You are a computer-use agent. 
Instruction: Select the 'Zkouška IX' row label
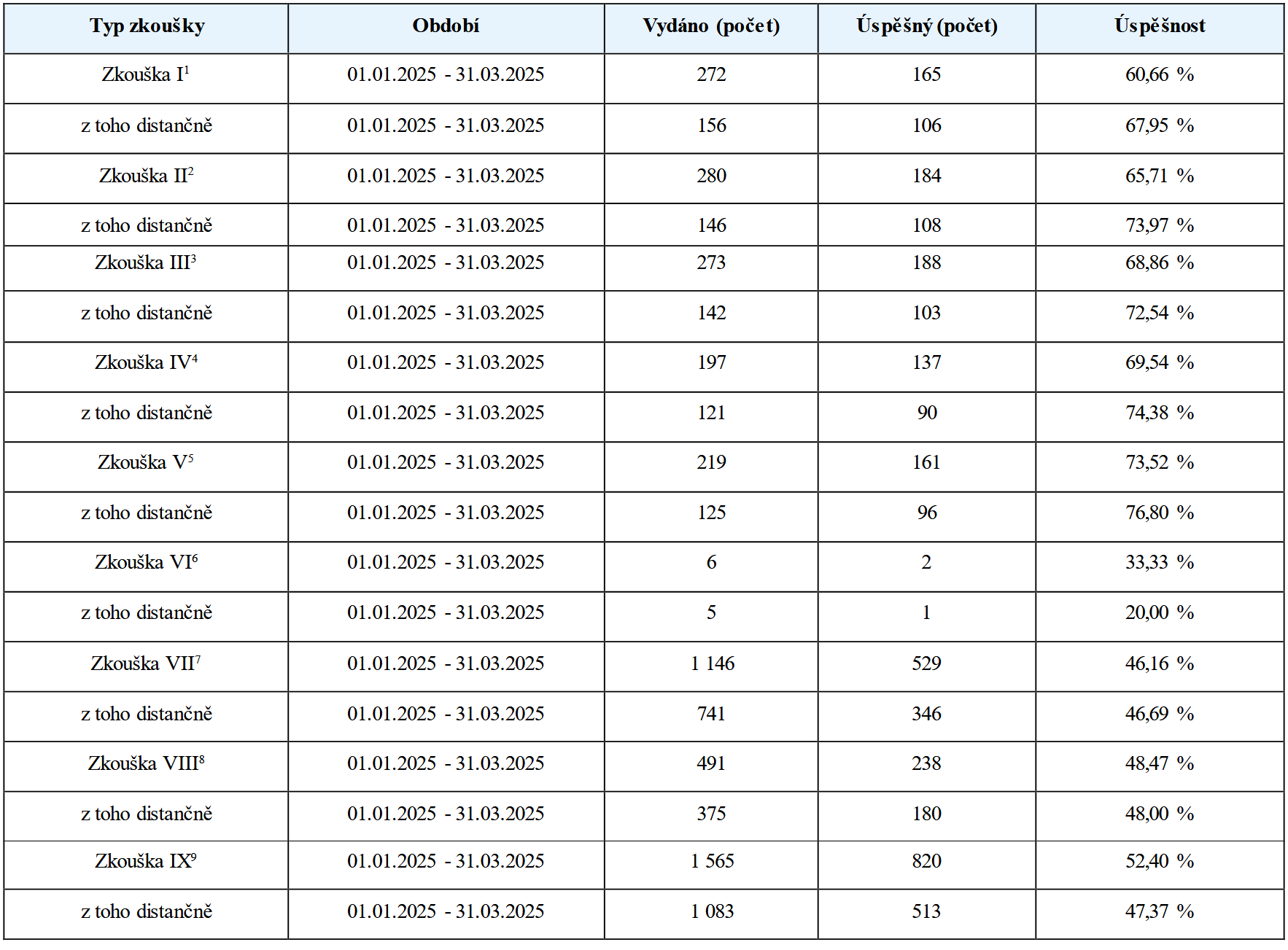146,861
